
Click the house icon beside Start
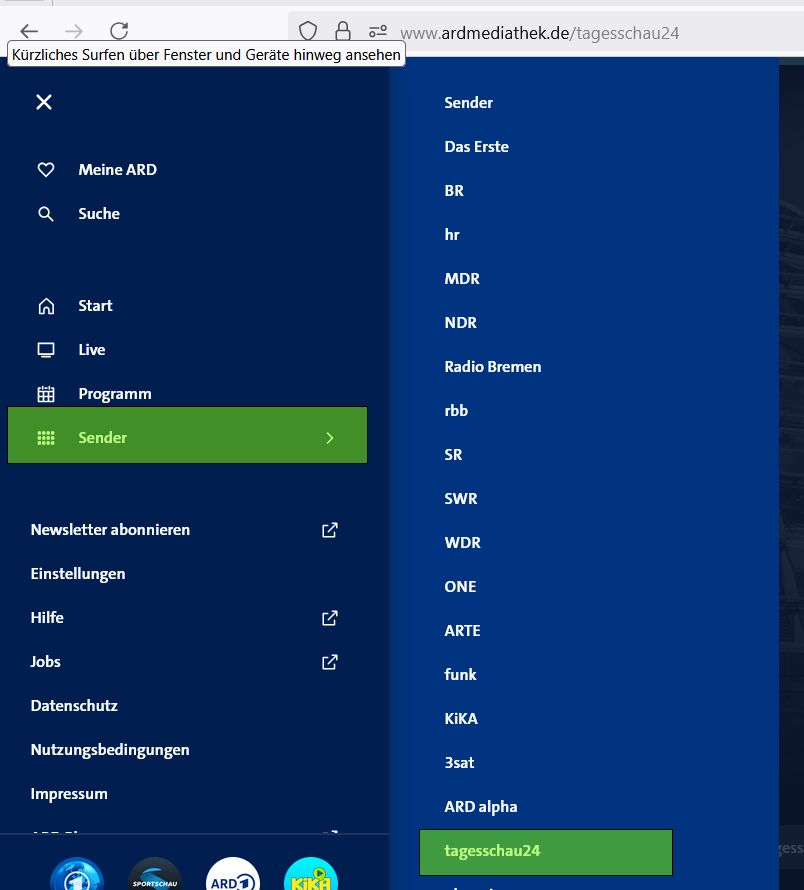[46, 306]
